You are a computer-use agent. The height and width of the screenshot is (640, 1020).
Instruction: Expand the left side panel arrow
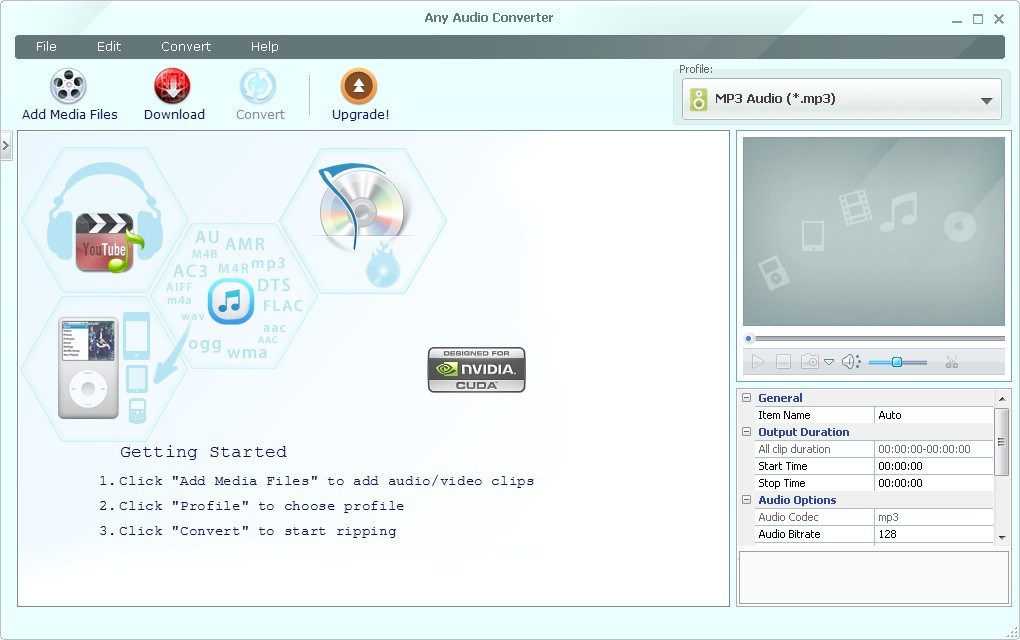pyautogui.click(x=6, y=146)
